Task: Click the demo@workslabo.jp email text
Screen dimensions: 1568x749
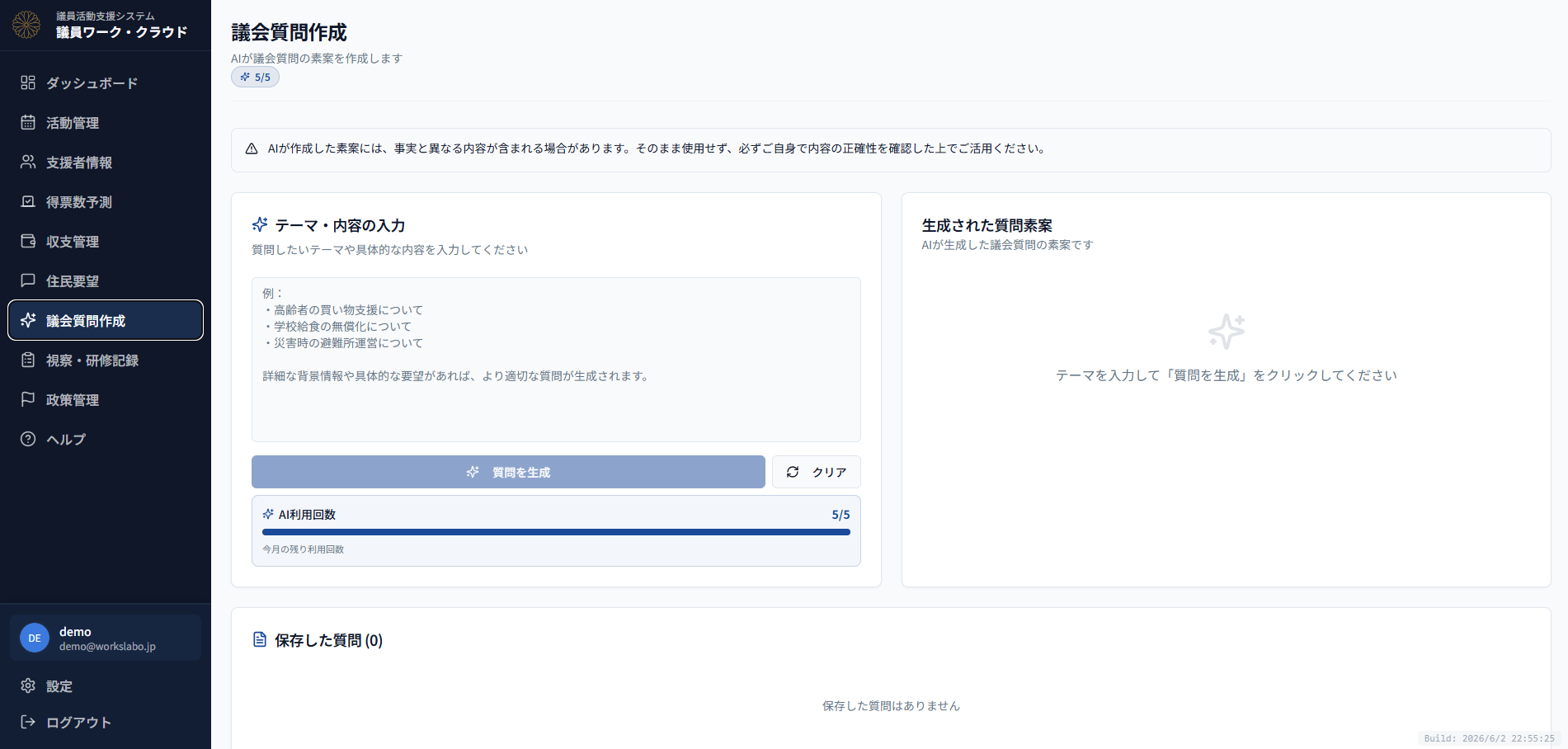Action: (107, 647)
